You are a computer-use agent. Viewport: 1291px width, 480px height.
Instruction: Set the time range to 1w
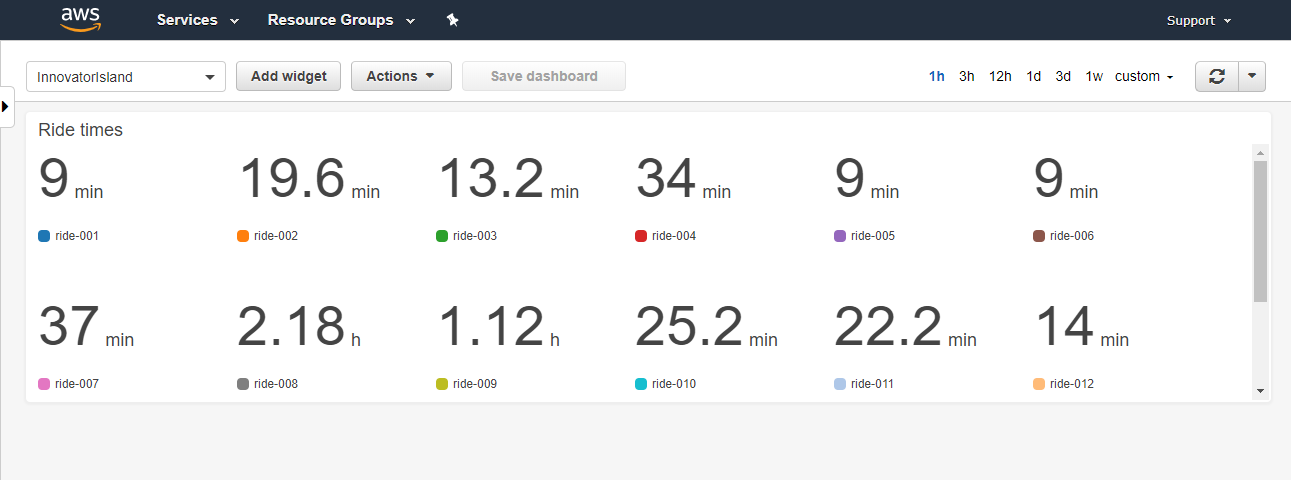(x=1094, y=76)
